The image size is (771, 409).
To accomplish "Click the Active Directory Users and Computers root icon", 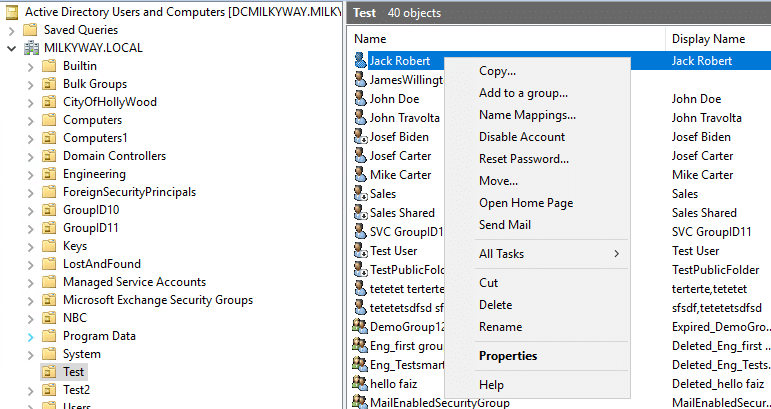I will (13, 12).
